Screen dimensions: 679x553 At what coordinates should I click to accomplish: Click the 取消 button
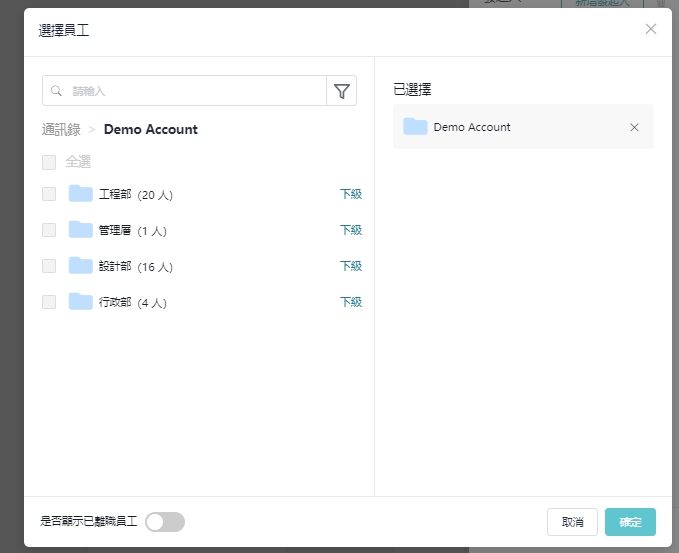coord(572,522)
